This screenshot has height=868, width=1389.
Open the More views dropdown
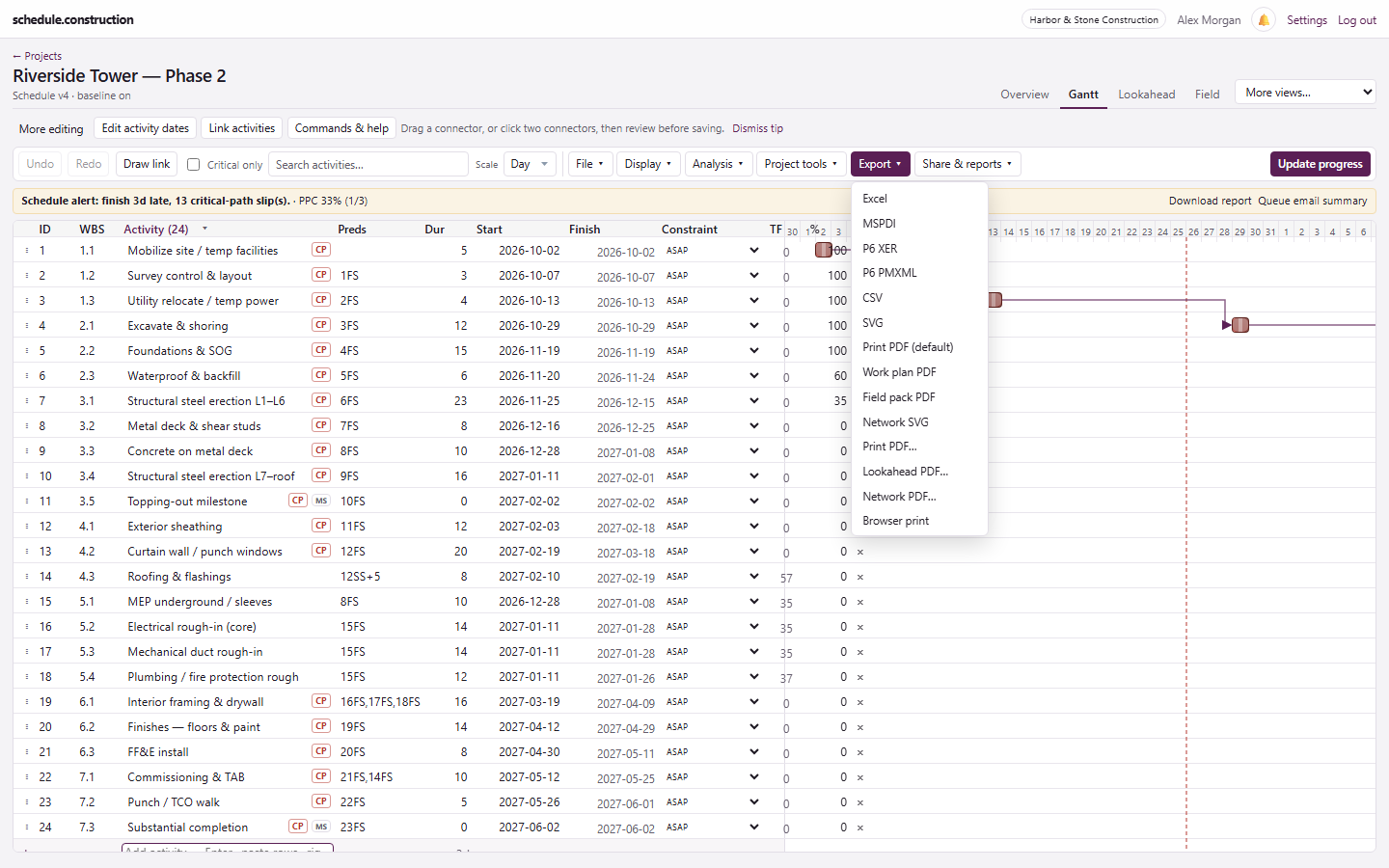[x=1305, y=93]
